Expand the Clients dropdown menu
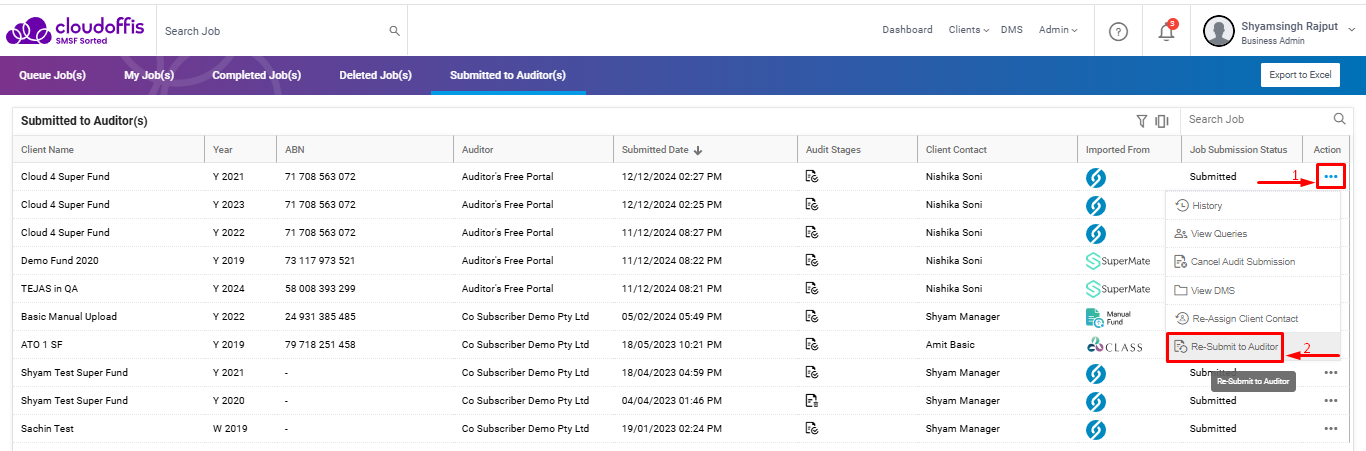This screenshot has width=1366, height=451. [968, 30]
